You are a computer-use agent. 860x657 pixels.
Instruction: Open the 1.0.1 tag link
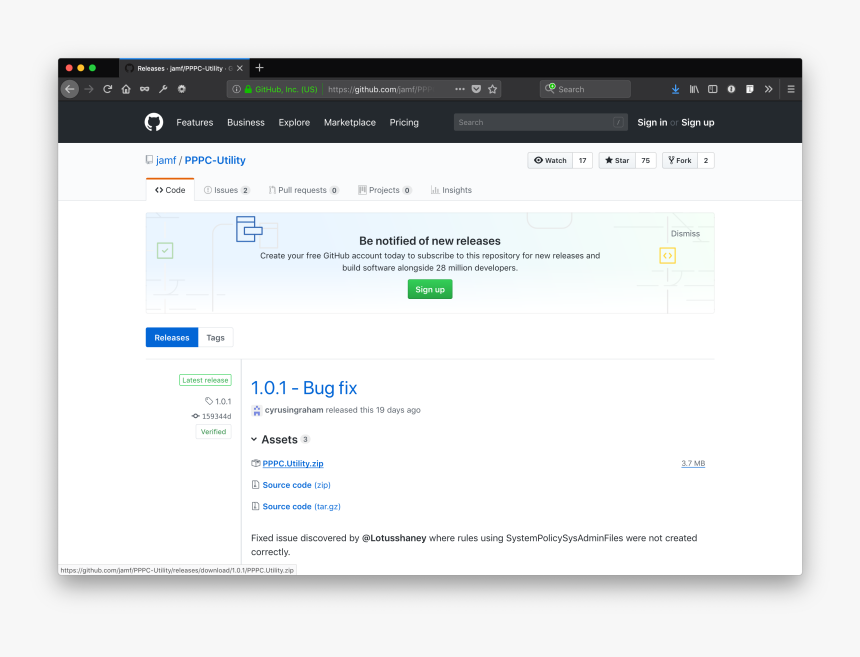[x=218, y=401]
